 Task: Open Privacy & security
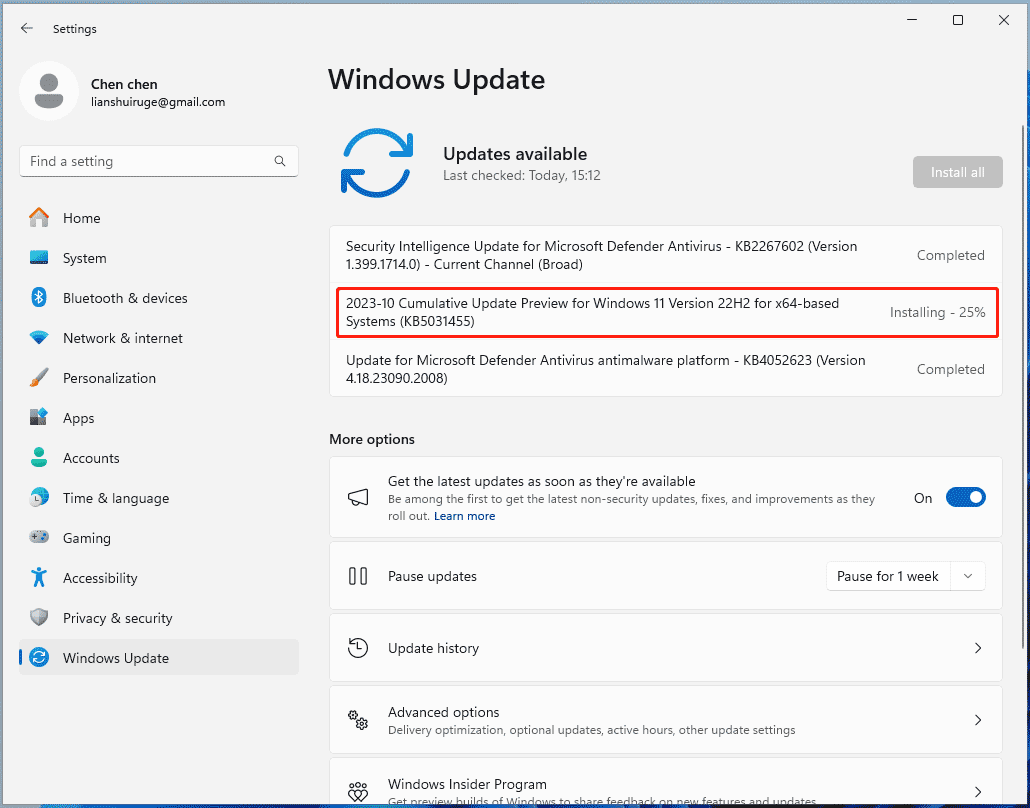[159, 618]
